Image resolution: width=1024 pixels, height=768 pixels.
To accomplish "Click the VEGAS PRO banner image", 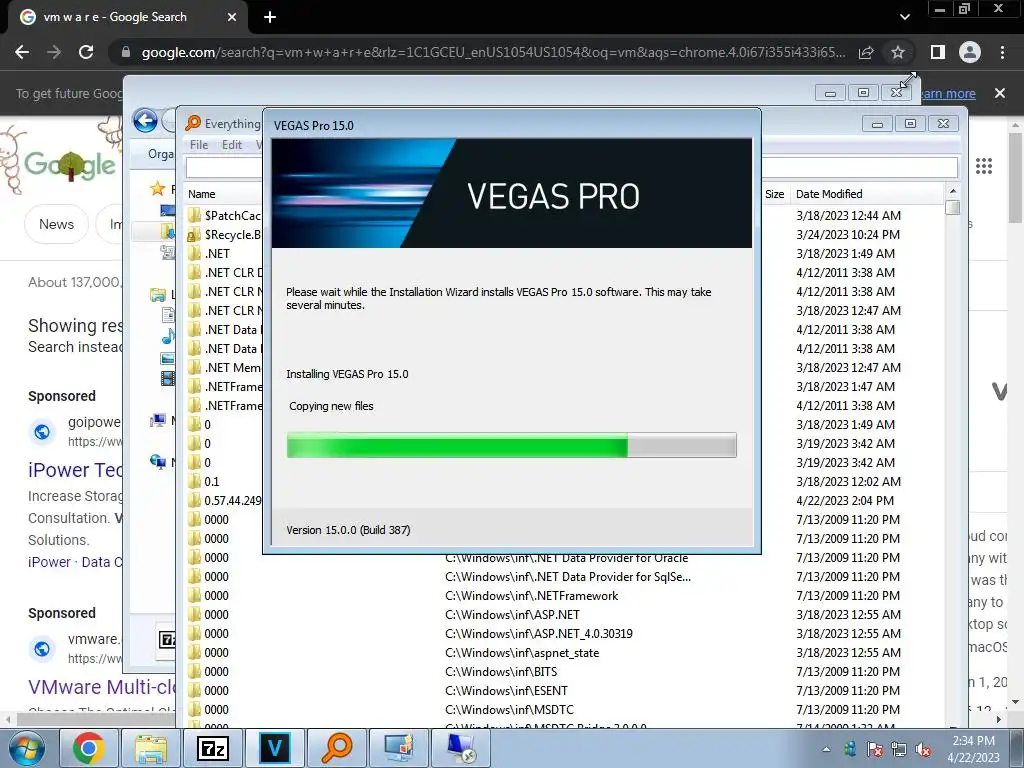I will [x=511, y=193].
